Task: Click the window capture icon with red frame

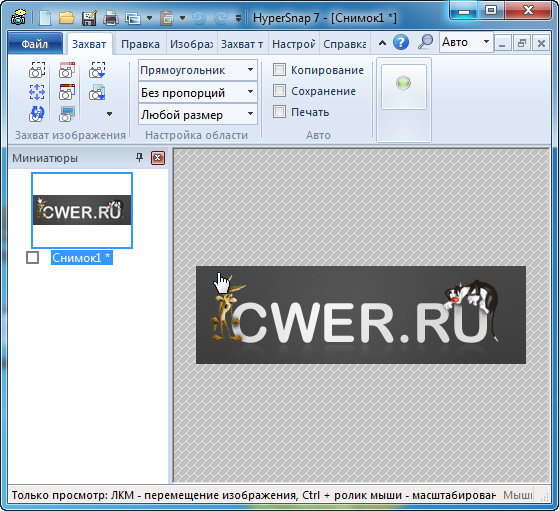Action: (67, 70)
